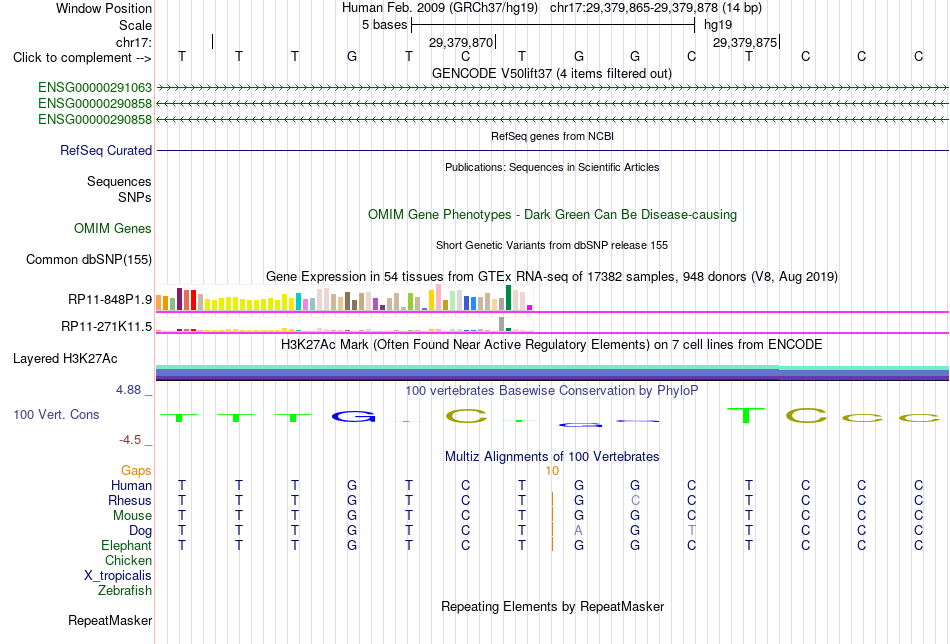
Task: Open the GENCODE V50lift37 track title
Action: (552, 73)
